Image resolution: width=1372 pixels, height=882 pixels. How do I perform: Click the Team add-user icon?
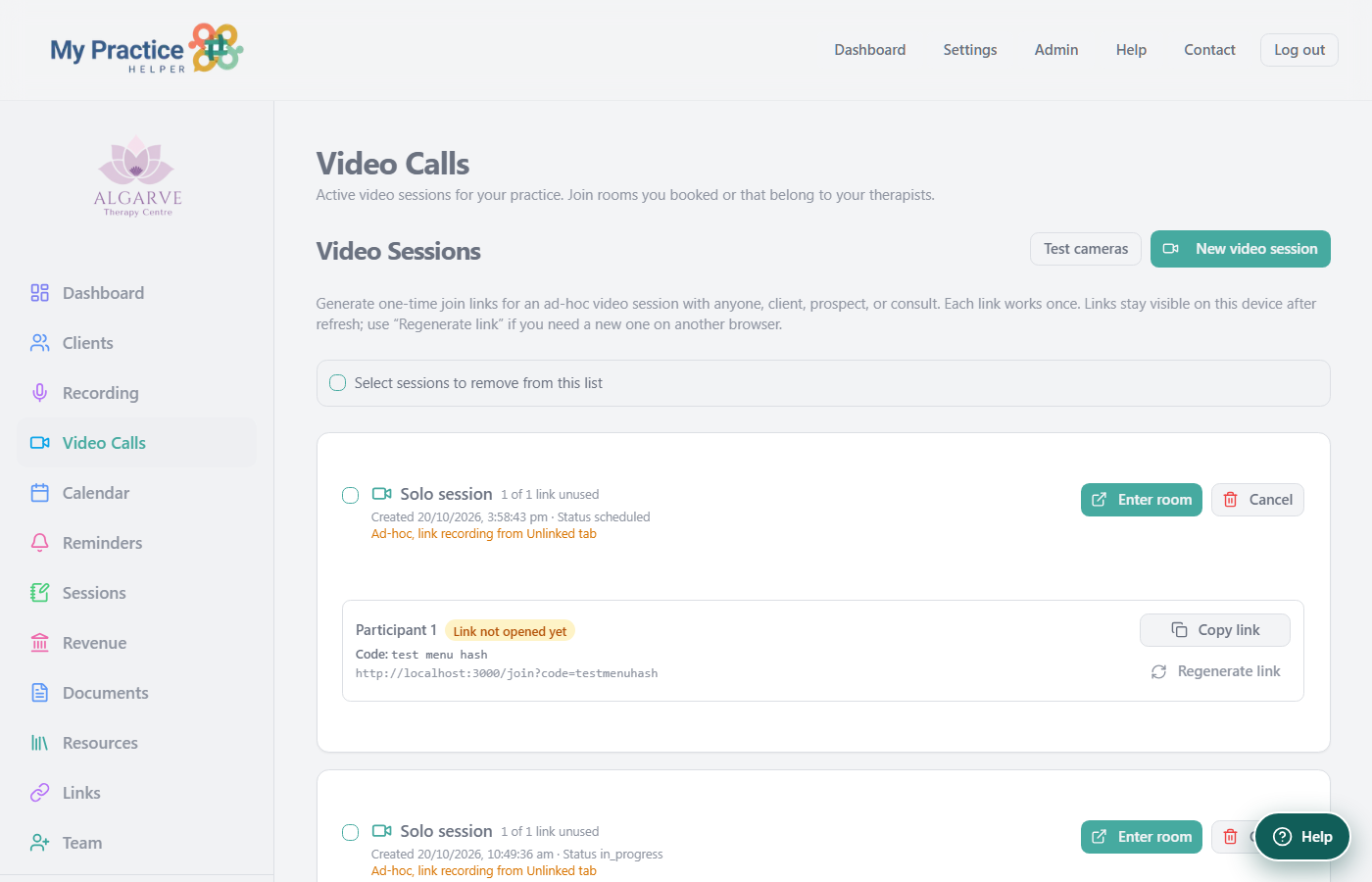click(39, 843)
